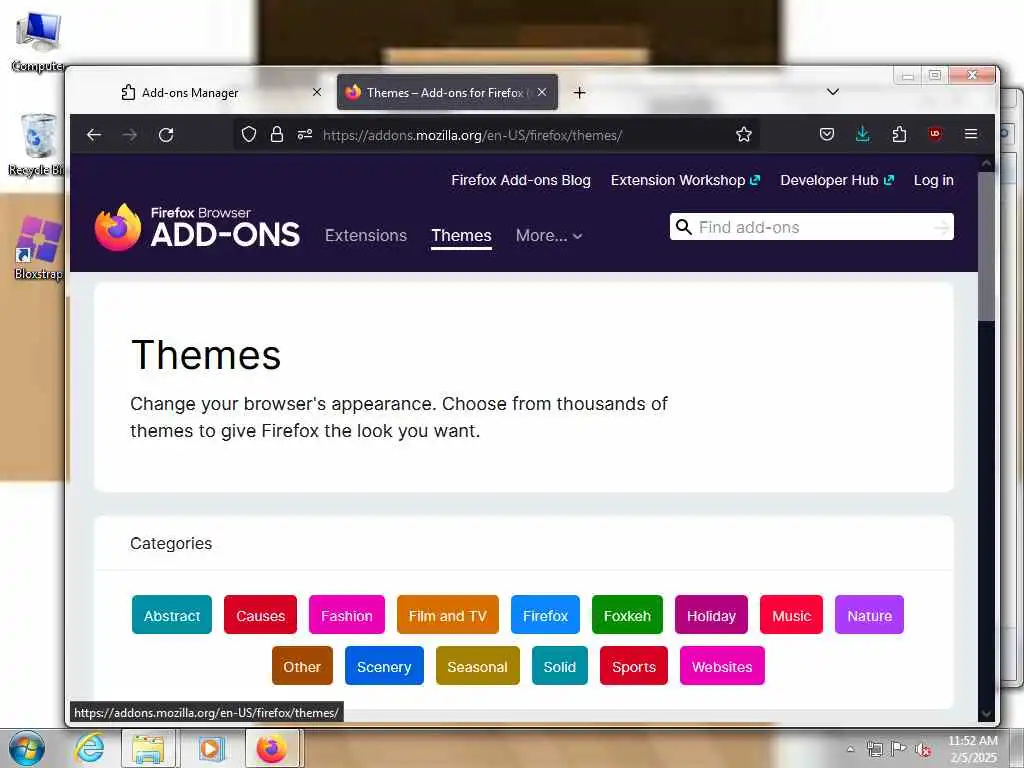
Task: Select Bloxstrap desktop shortcut
Action: pos(37,249)
